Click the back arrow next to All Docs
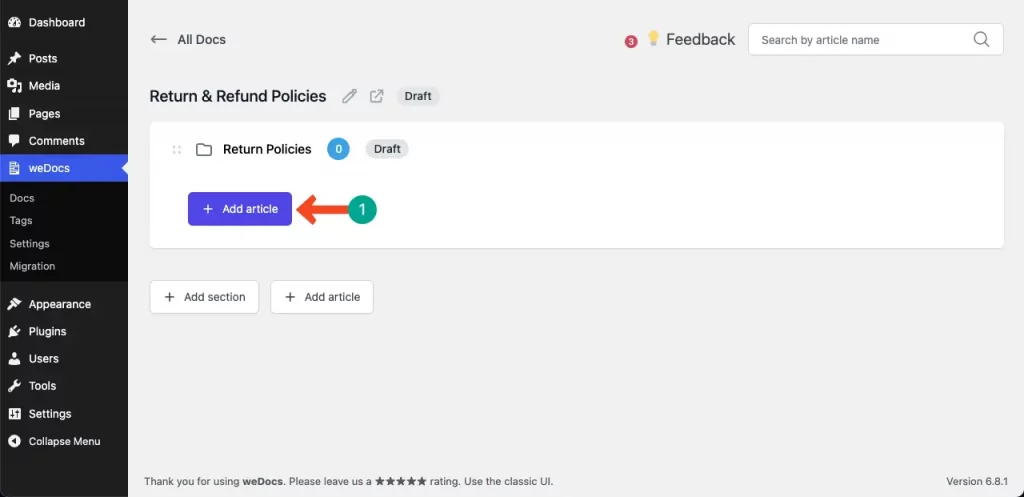Viewport: 1024px width, 497px height. click(158, 40)
